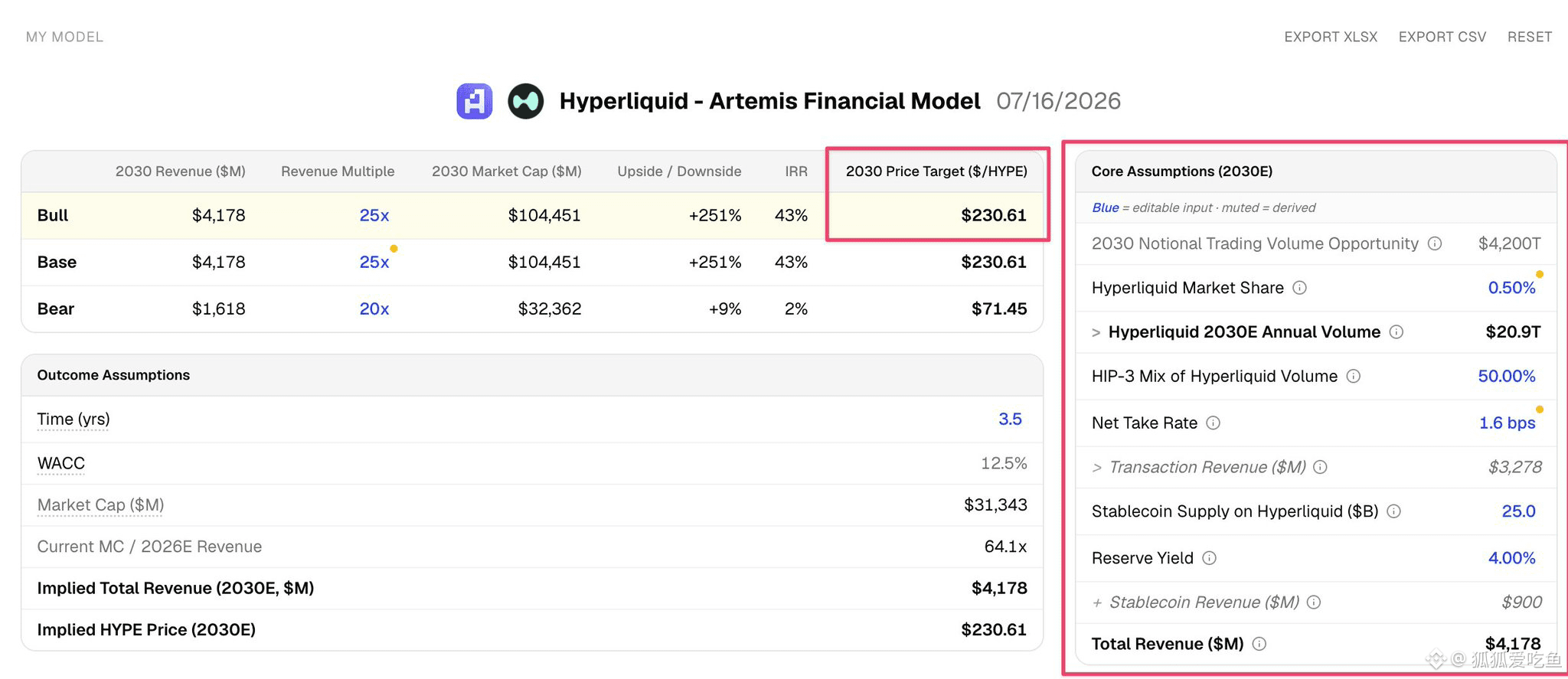Edit Stablecoin Supply value 25.0
The height and width of the screenshot is (679, 1568).
1518,511
